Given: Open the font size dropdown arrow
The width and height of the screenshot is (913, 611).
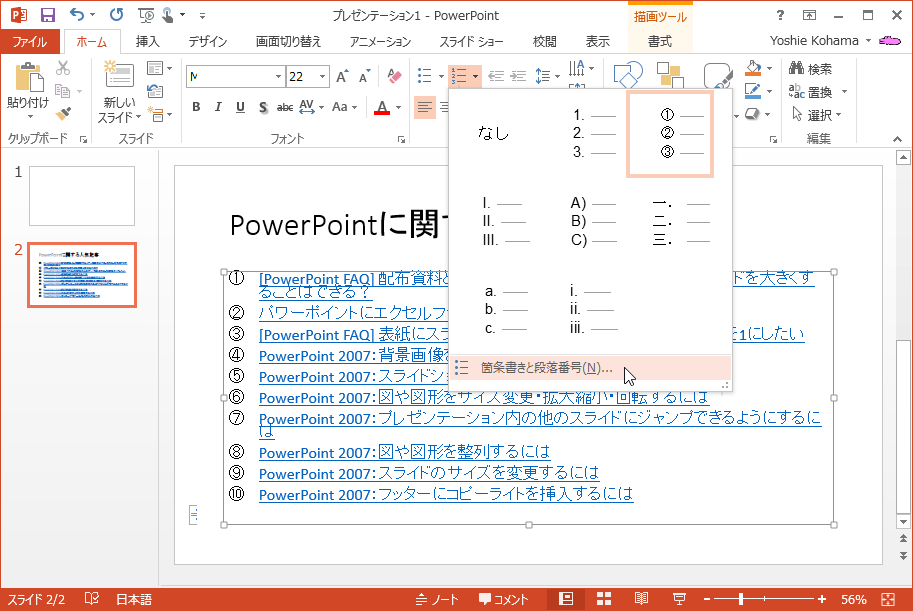Looking at the screenshot, I should [x=322, y=76].
